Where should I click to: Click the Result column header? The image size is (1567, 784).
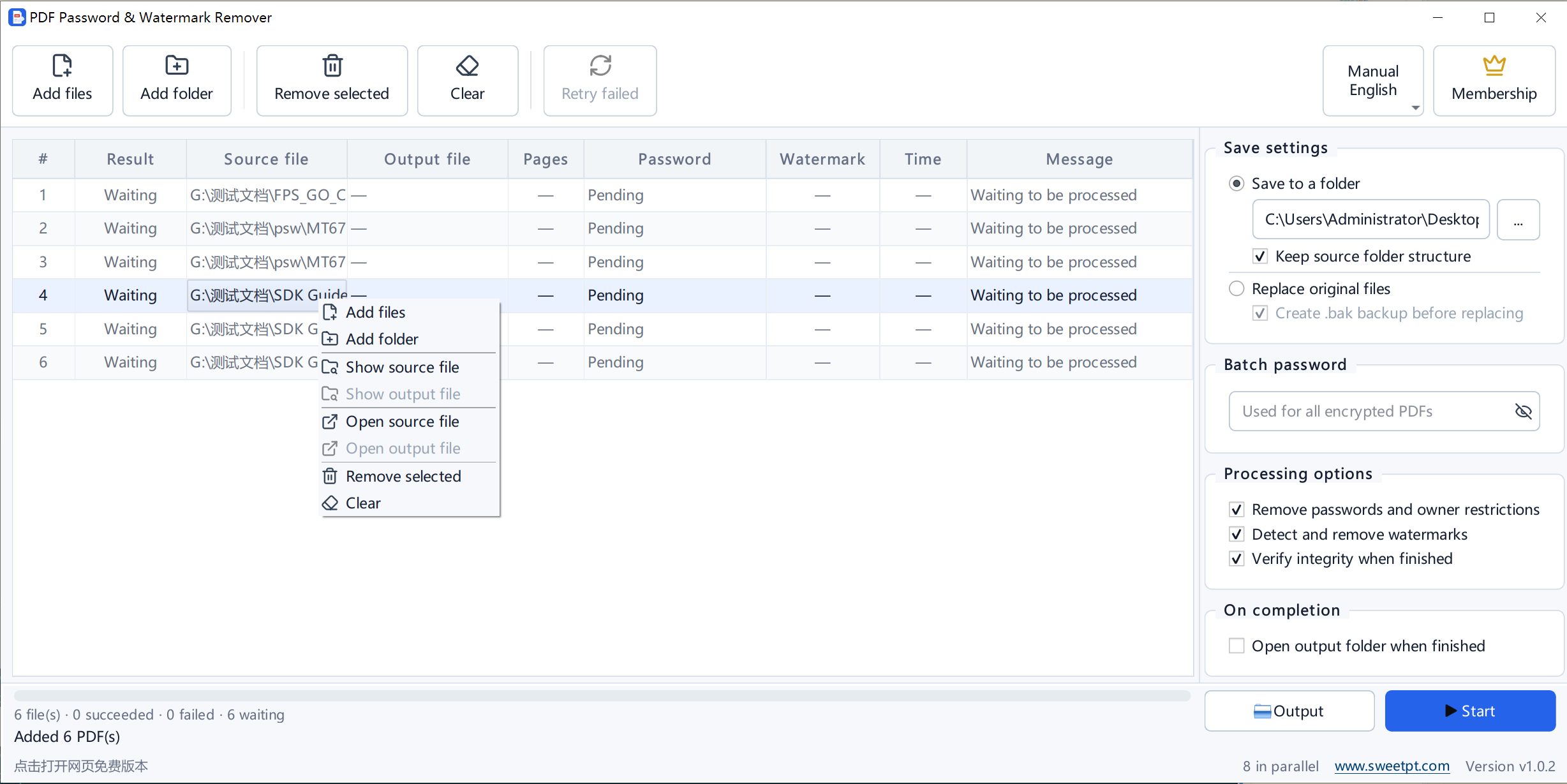click(x=131, y=159)
